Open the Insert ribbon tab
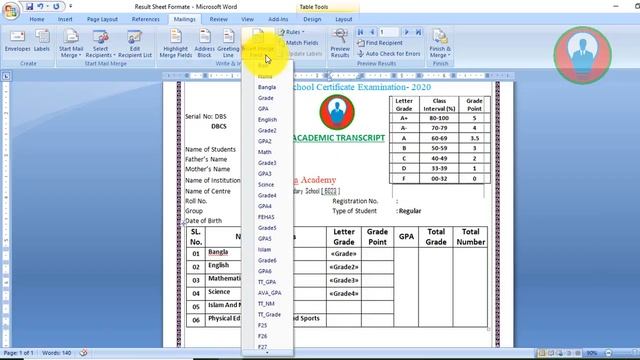Image resolution: width=640 pixels, height=360 pixels. 65,19
